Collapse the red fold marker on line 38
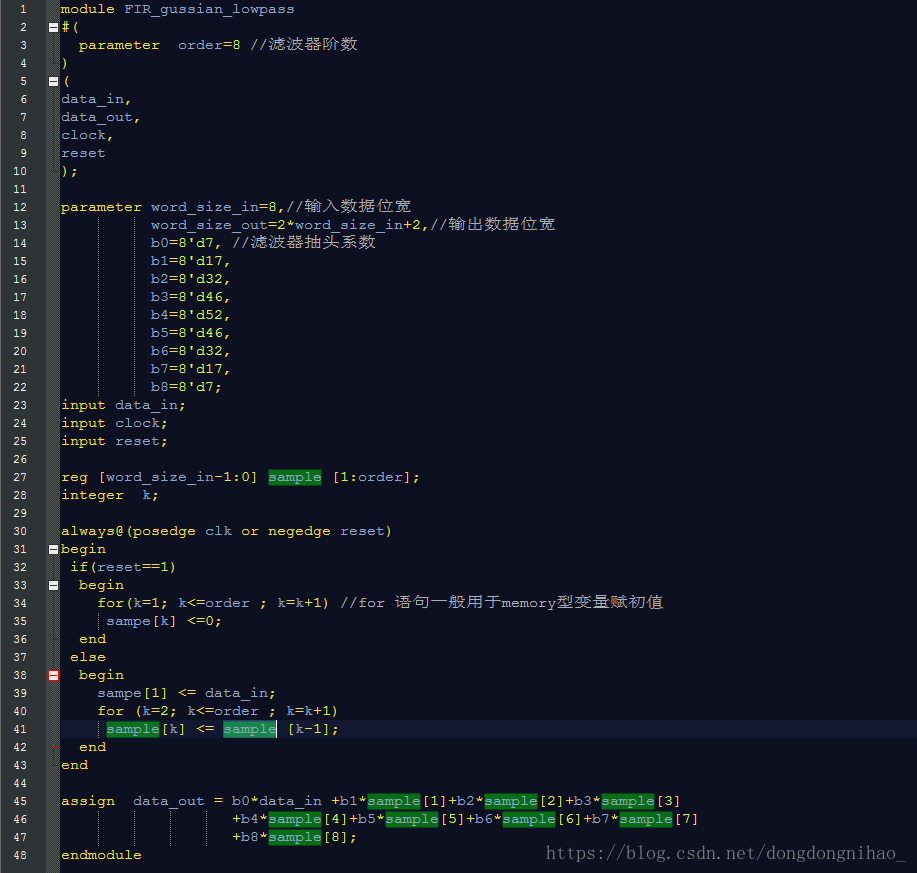Screen dimensions: 917x873 [x=53, y=675]
